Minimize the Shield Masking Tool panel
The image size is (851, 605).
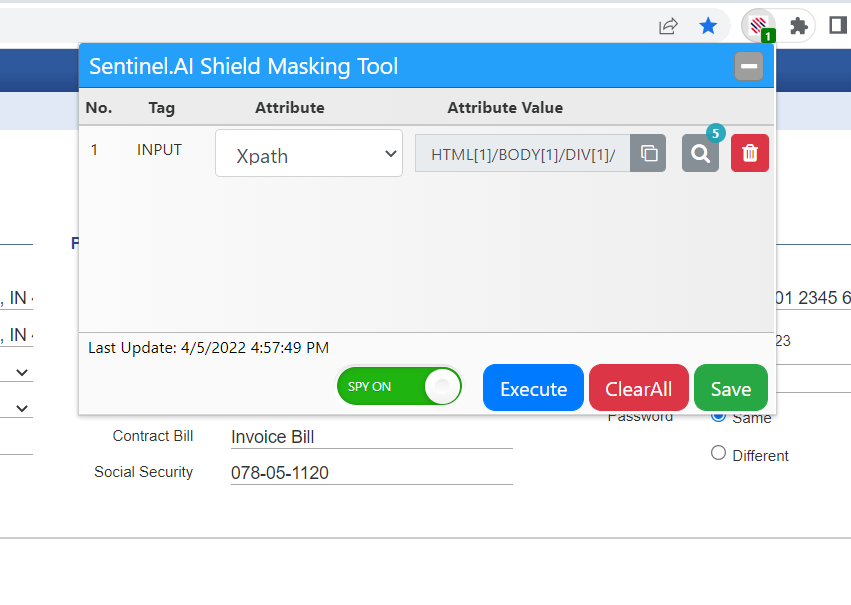[x=748, y=67]
